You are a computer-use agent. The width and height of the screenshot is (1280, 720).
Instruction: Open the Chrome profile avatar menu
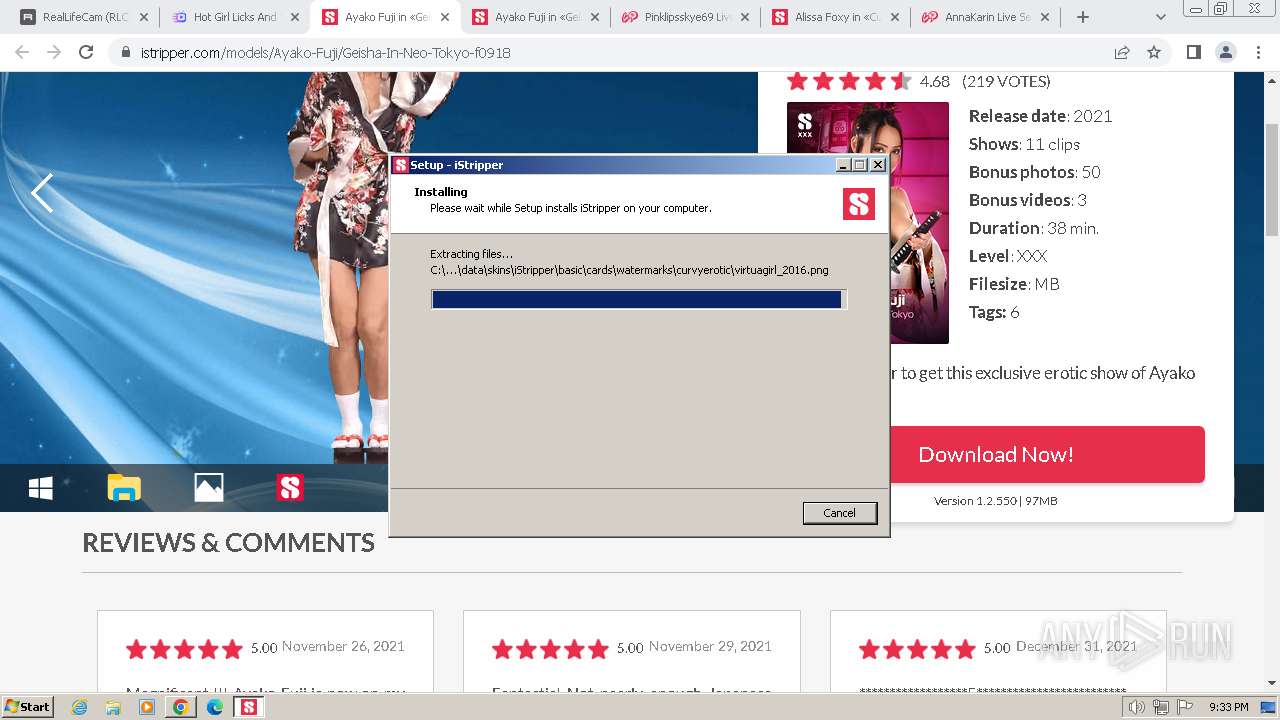tap(1225, 52)
